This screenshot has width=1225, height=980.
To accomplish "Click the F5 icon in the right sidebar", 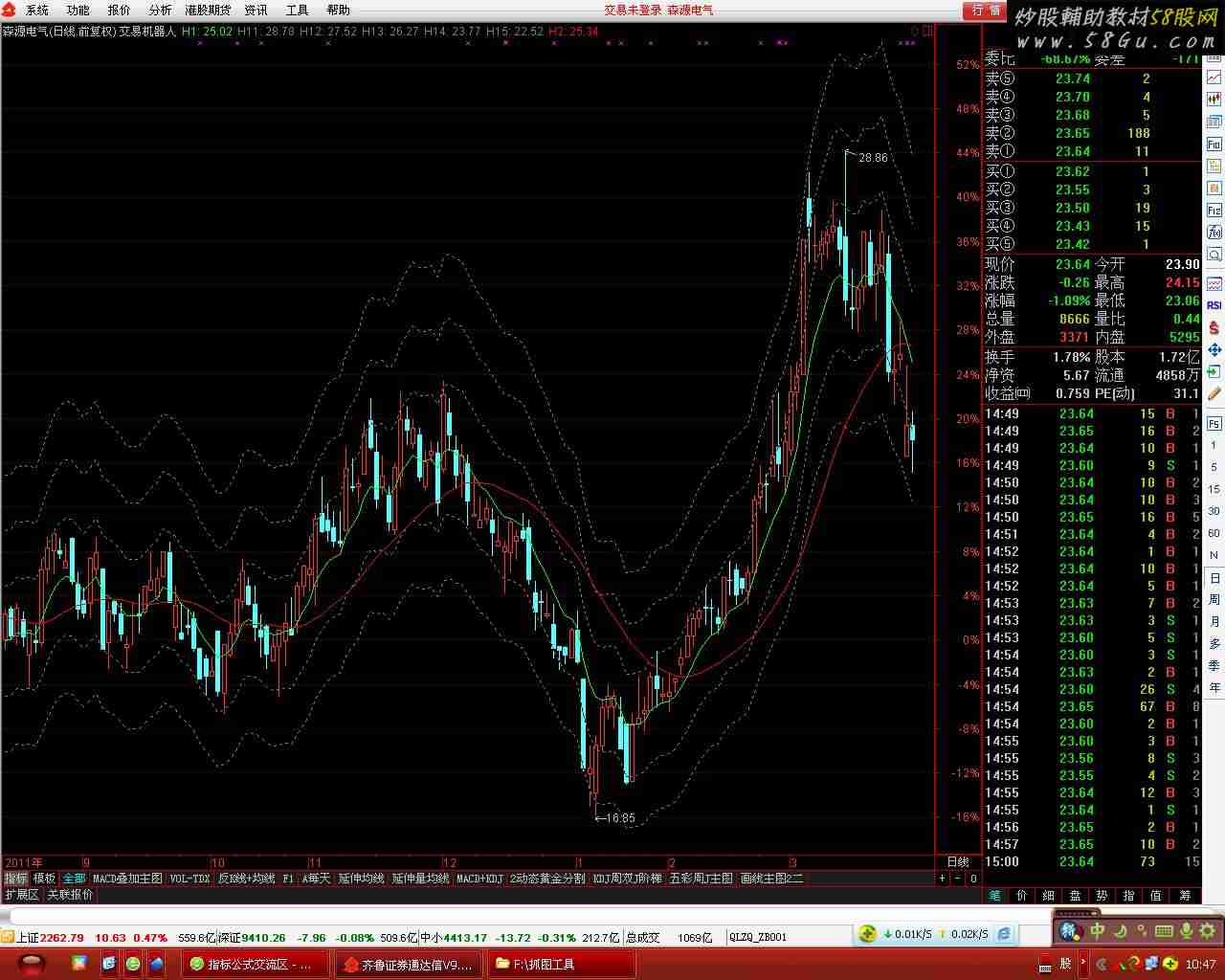I will (1214, 423).
